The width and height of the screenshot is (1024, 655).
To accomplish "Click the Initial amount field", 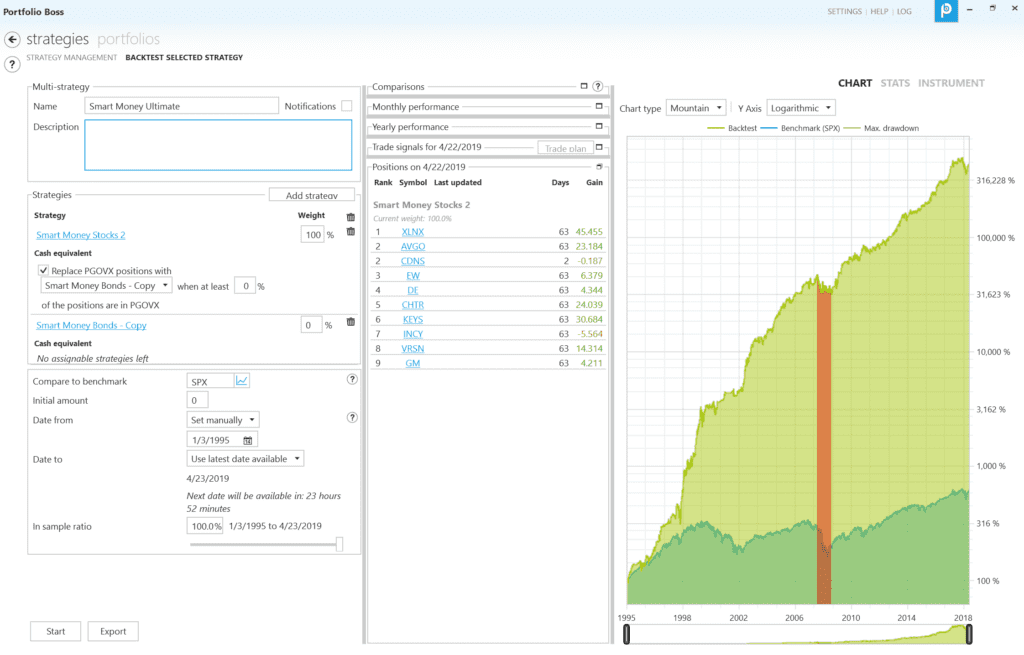I will click(197, 400).
